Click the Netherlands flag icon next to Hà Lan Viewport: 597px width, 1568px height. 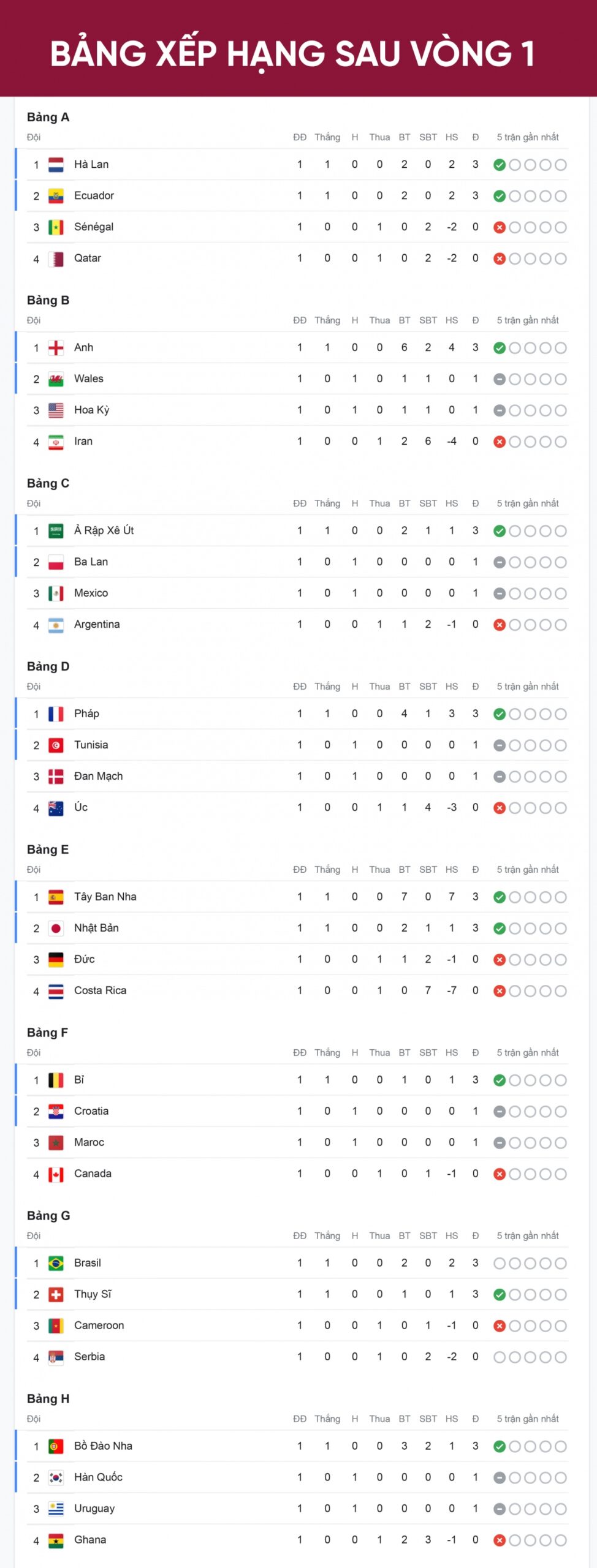pos(56,165)
